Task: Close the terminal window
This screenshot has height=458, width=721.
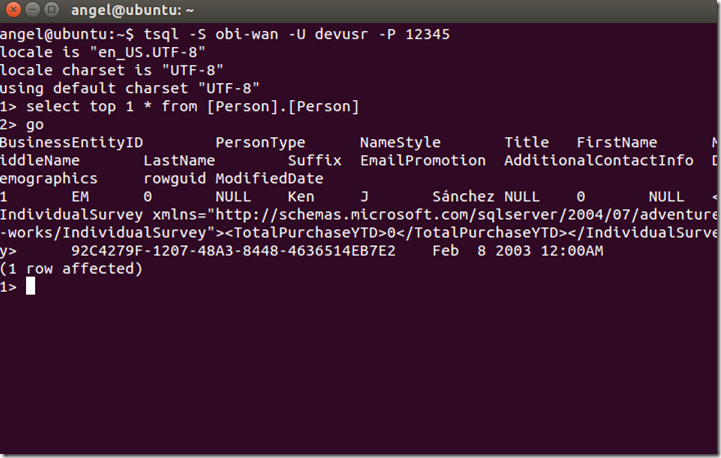Action: pos(13,11)
